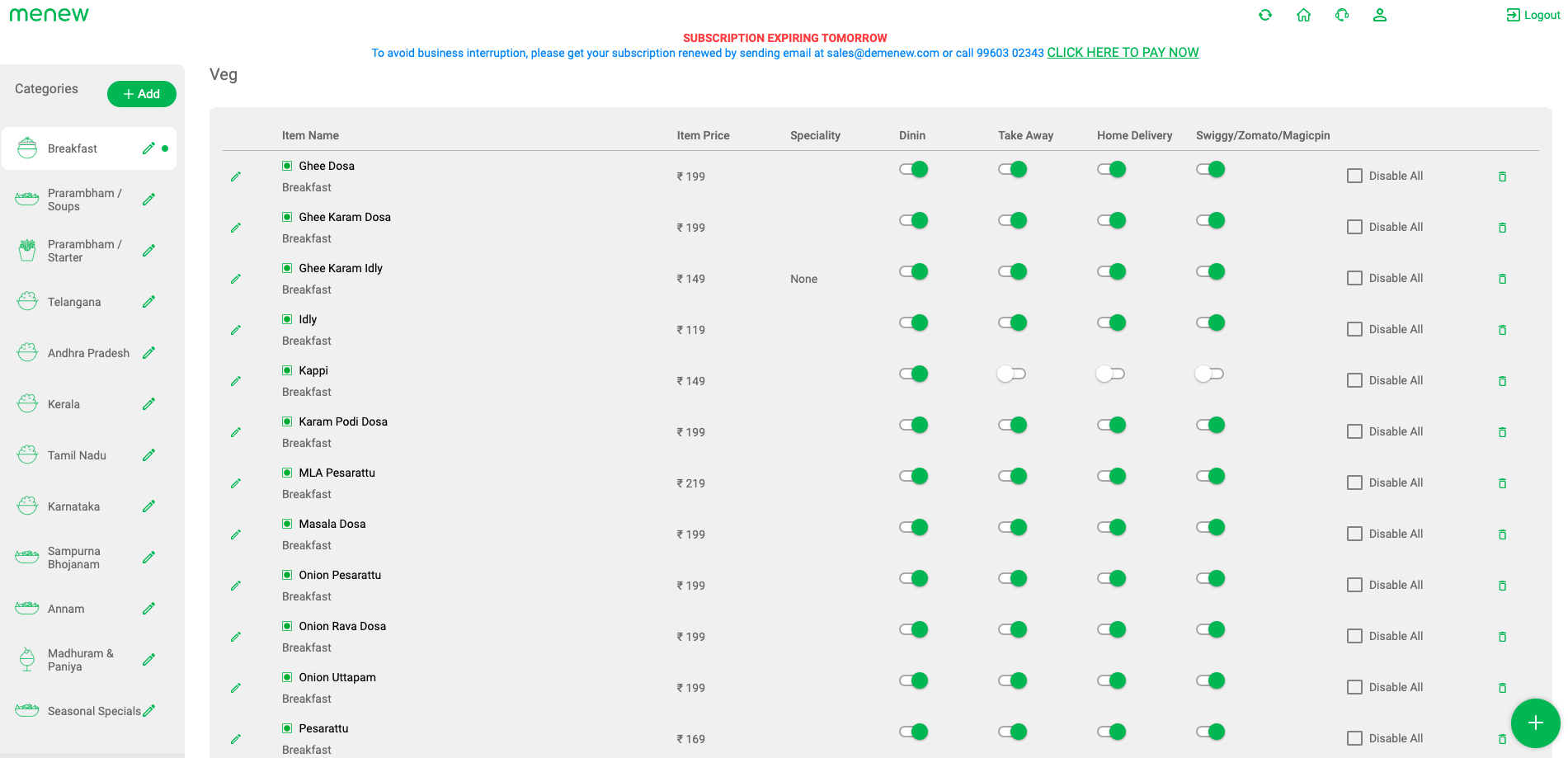Click the CLICK HERE TO PAY NOW link

1123,53
